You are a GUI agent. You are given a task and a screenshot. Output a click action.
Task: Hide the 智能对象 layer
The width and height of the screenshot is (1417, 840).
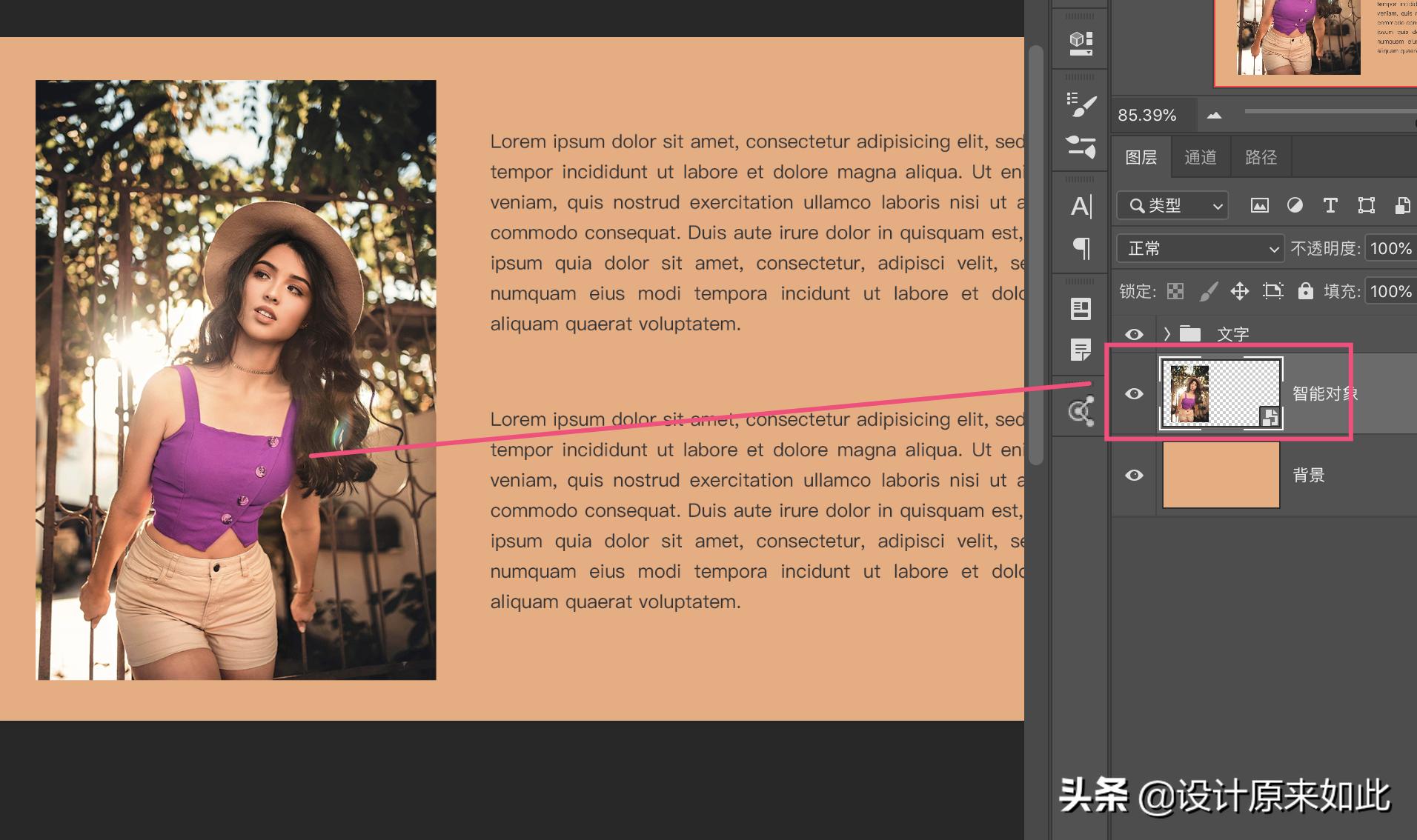tap(1134, 394)
